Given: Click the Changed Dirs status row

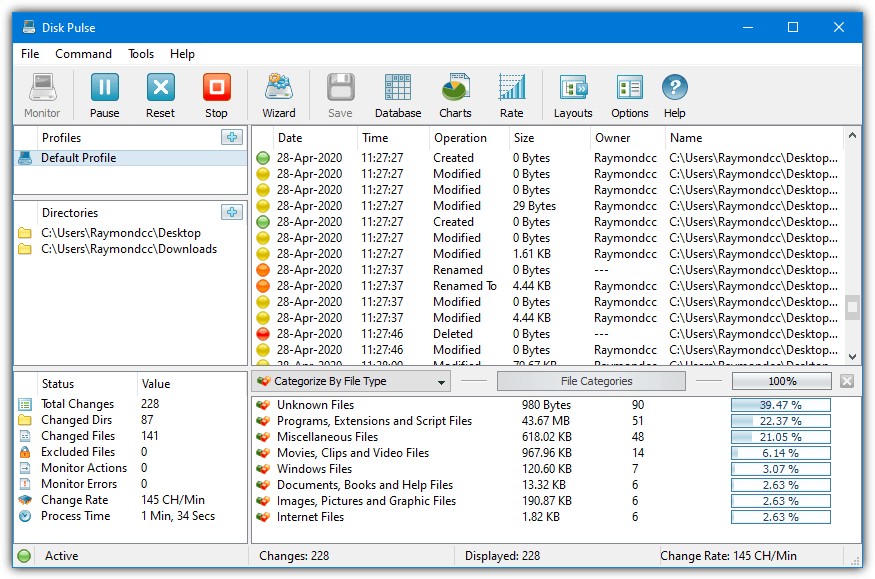Looking at the screenshot, I should [x=131, y=420].
